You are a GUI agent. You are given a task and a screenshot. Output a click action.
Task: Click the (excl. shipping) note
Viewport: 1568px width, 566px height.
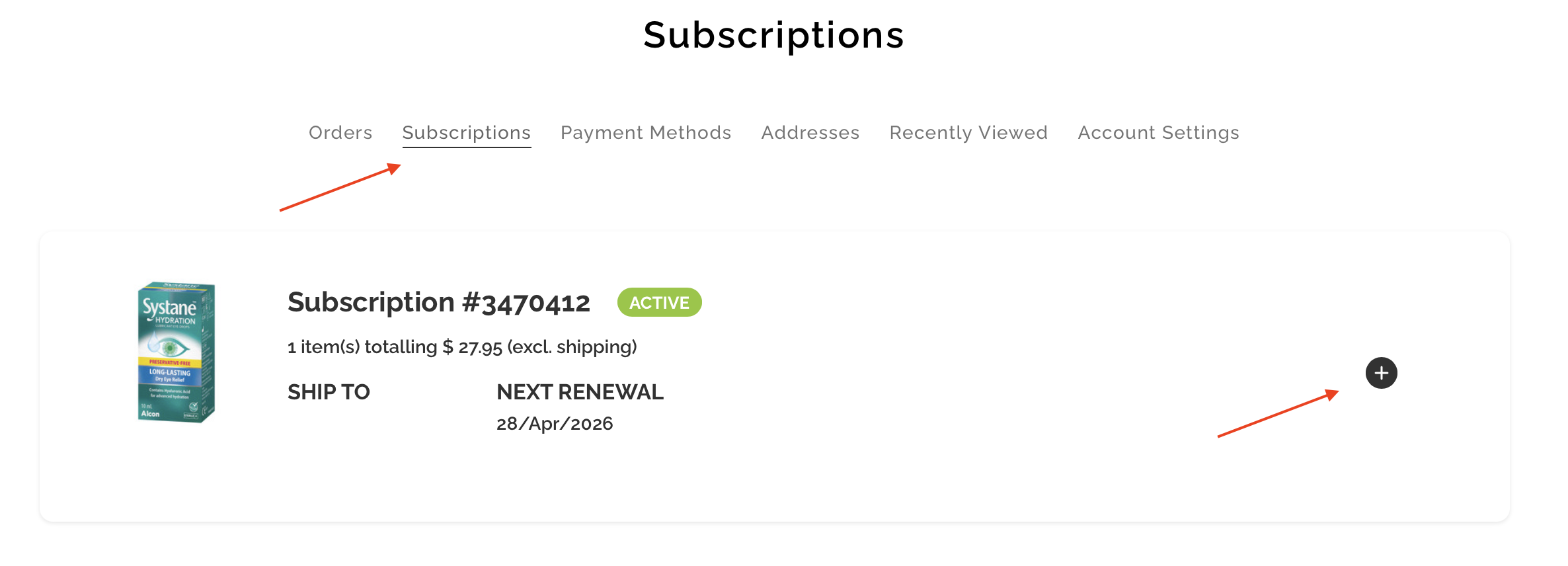click(x=572, y=347)
